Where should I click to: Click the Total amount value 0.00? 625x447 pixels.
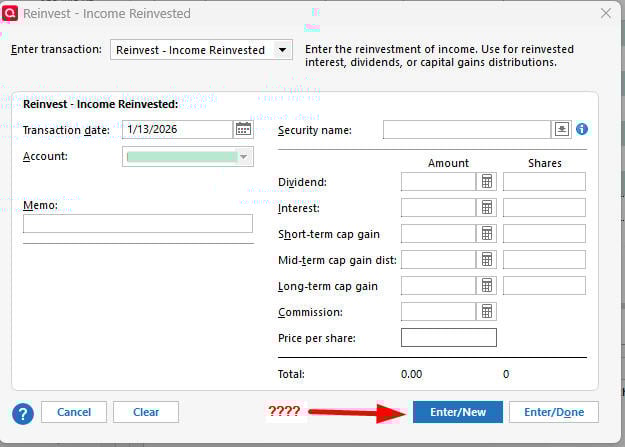pyautogui.click(x=411, y=374)
